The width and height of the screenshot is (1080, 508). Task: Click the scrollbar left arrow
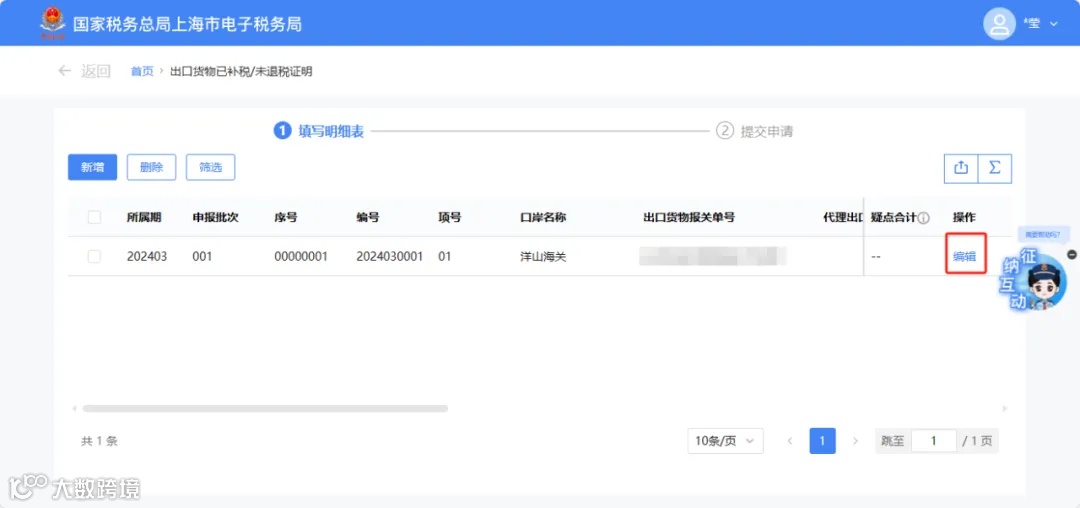(x=74, y=409)
